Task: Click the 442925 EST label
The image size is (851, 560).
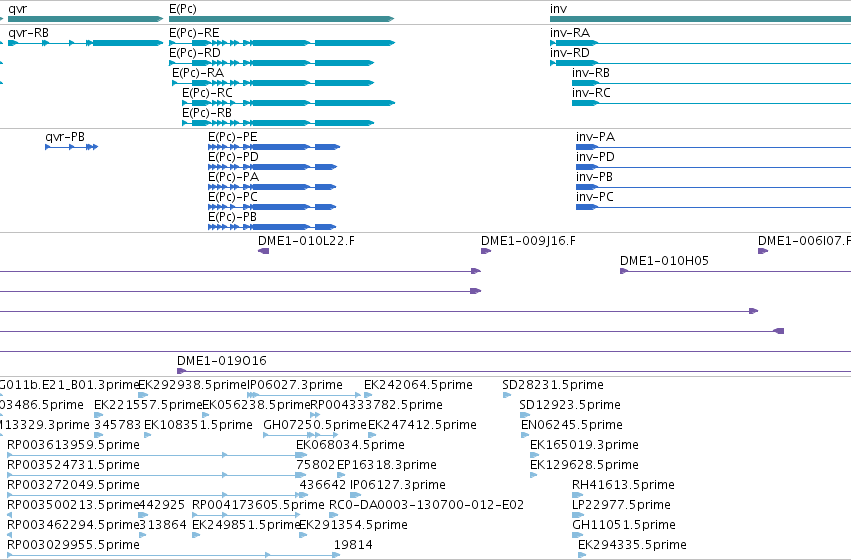Action: pos(162,505)
